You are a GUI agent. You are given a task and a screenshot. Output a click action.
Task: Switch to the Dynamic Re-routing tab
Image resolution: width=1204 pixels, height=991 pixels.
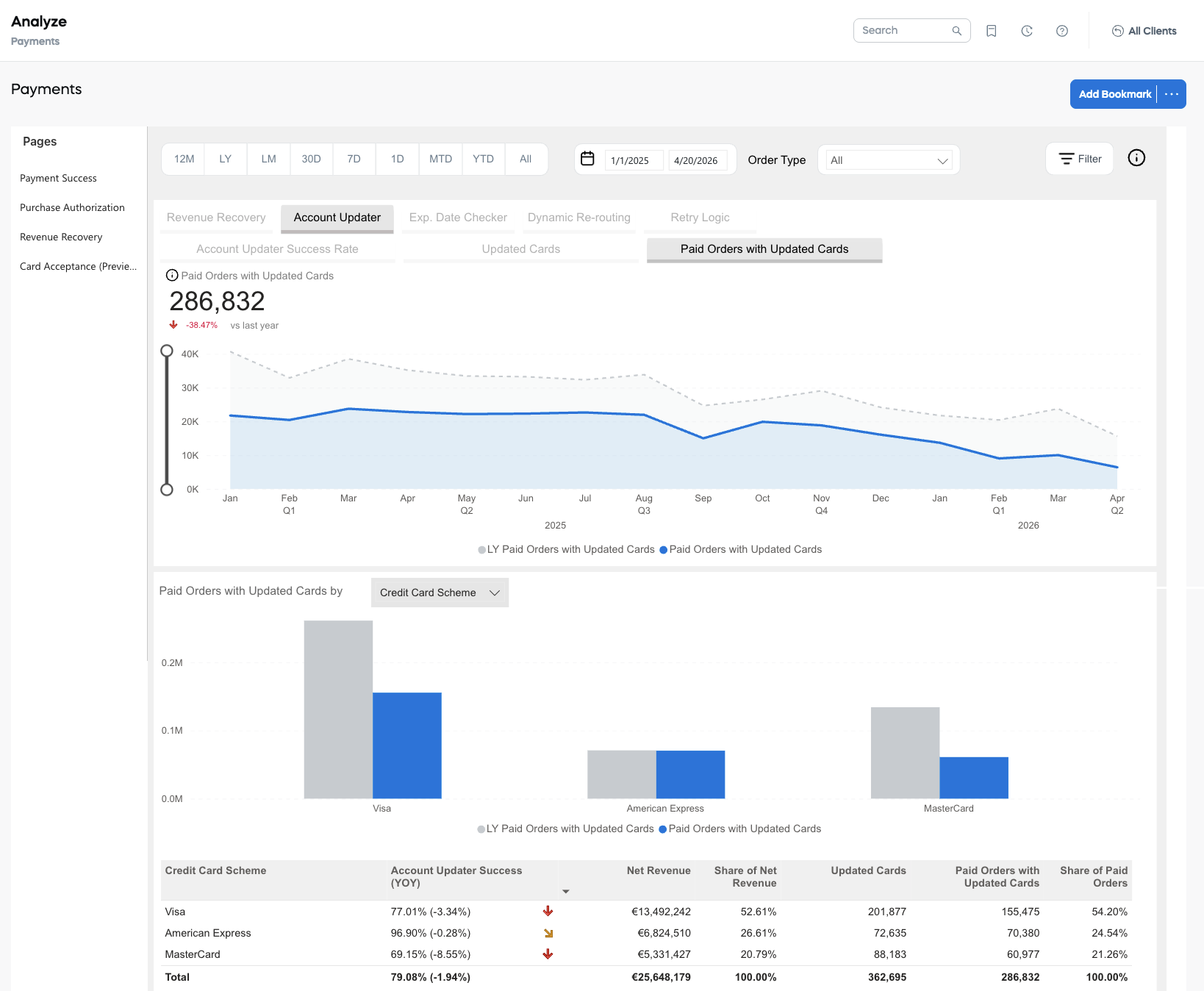pos(579,218)
